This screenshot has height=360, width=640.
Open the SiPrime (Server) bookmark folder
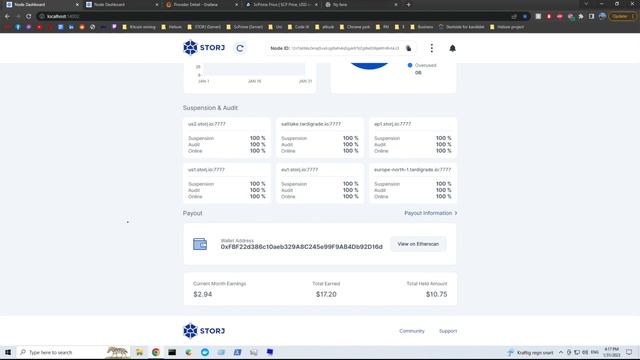(244, 27)
